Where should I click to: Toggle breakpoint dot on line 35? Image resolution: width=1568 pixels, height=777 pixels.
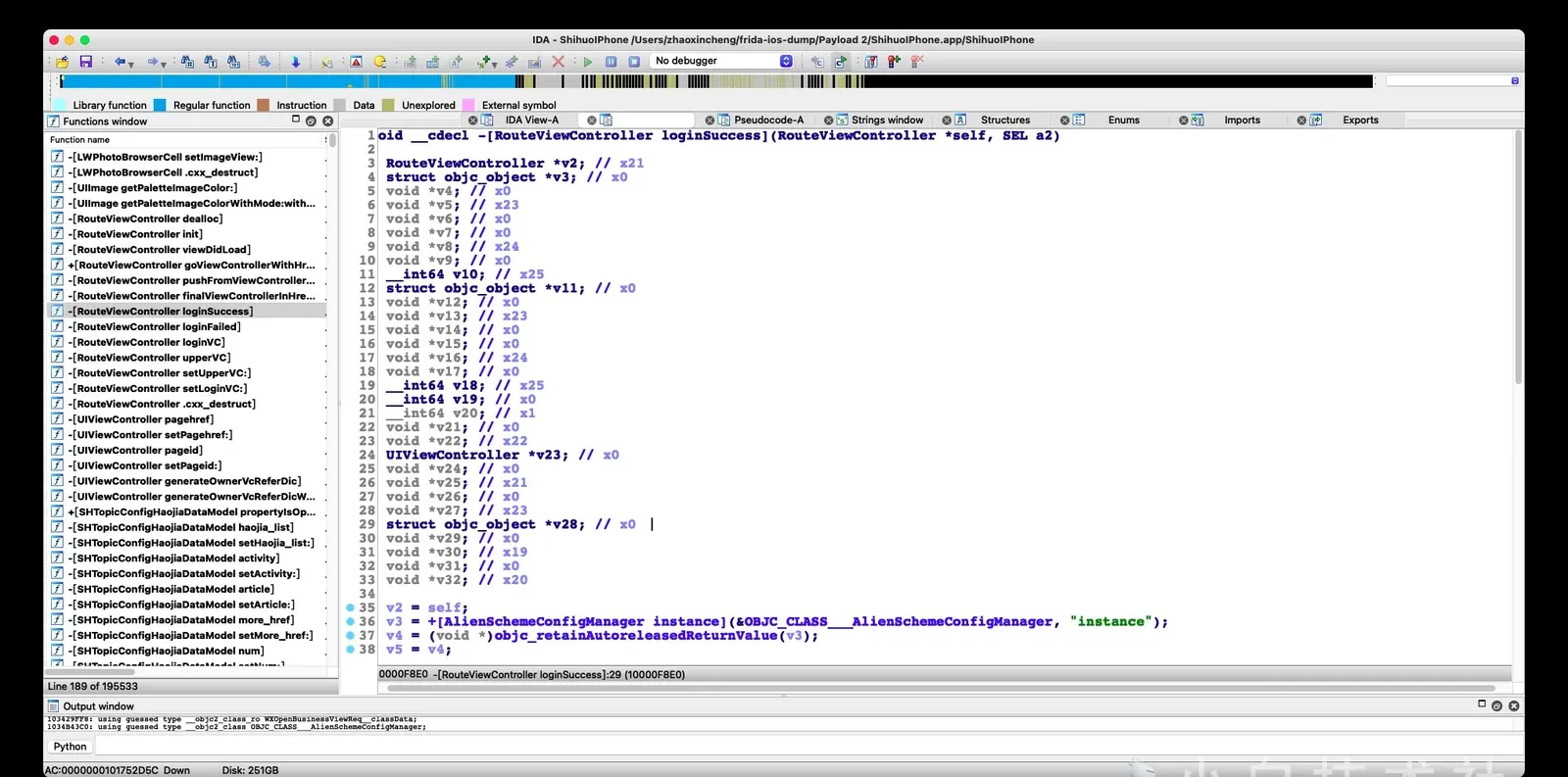pos(350,607)
